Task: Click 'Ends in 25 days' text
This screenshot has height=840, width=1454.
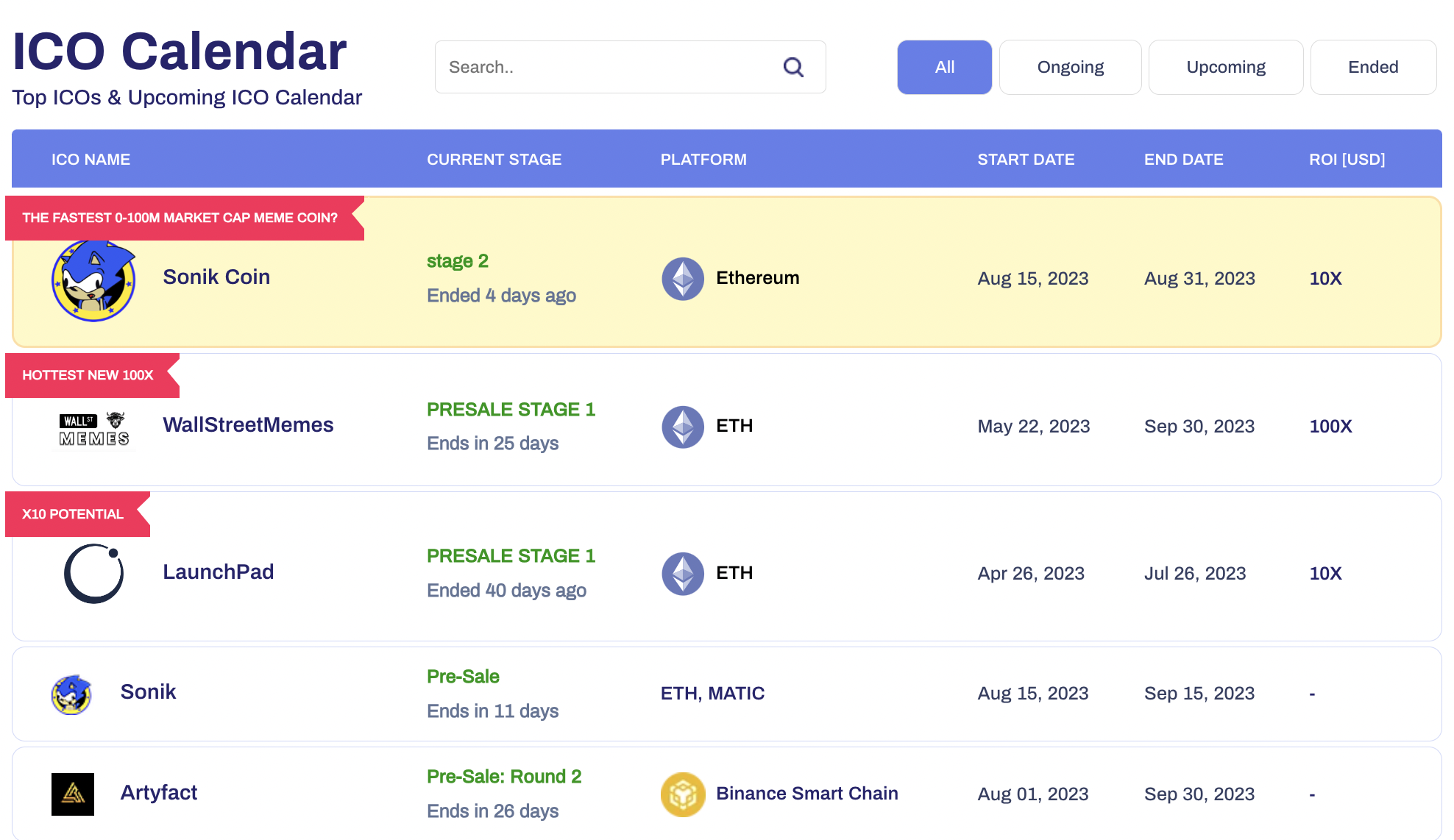Action: point(492,444)
